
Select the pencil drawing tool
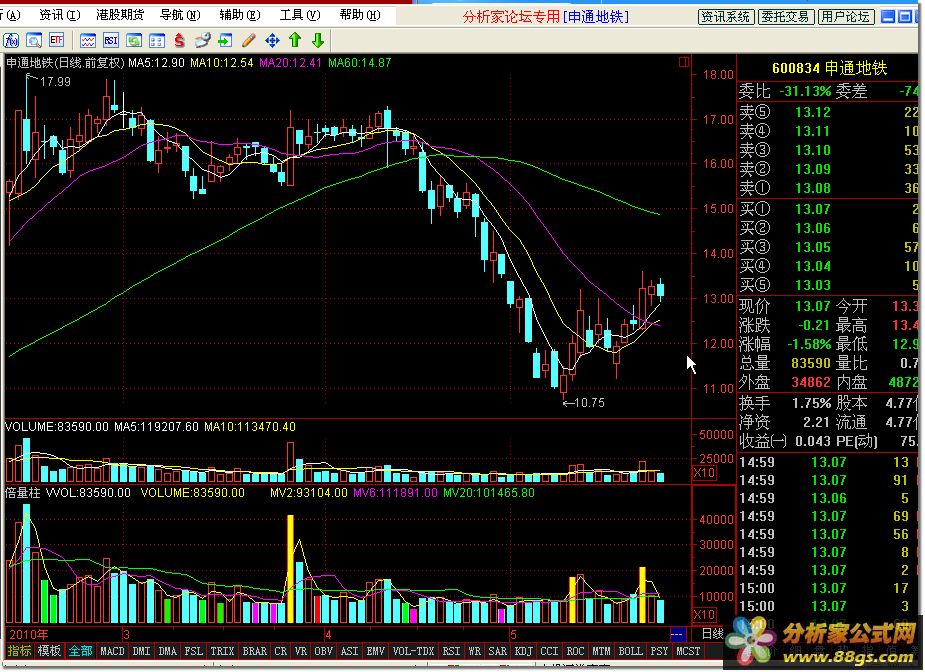[x=248, y=40]
